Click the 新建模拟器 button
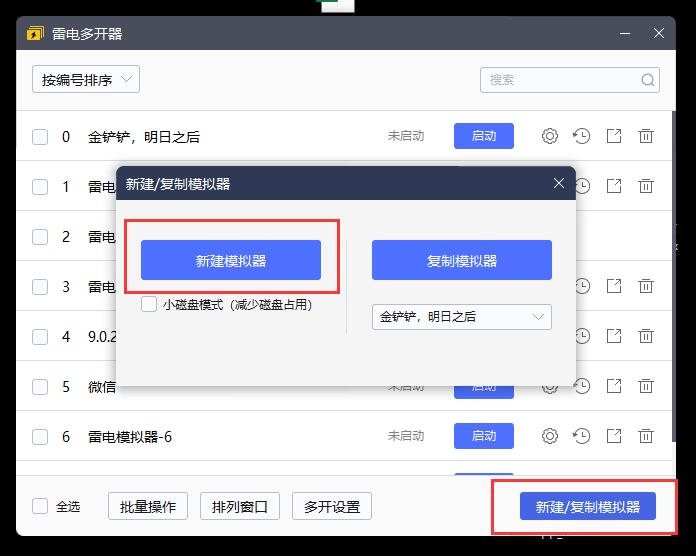The height and width of the screenshot is (556, 696). (x=231, y=260)
